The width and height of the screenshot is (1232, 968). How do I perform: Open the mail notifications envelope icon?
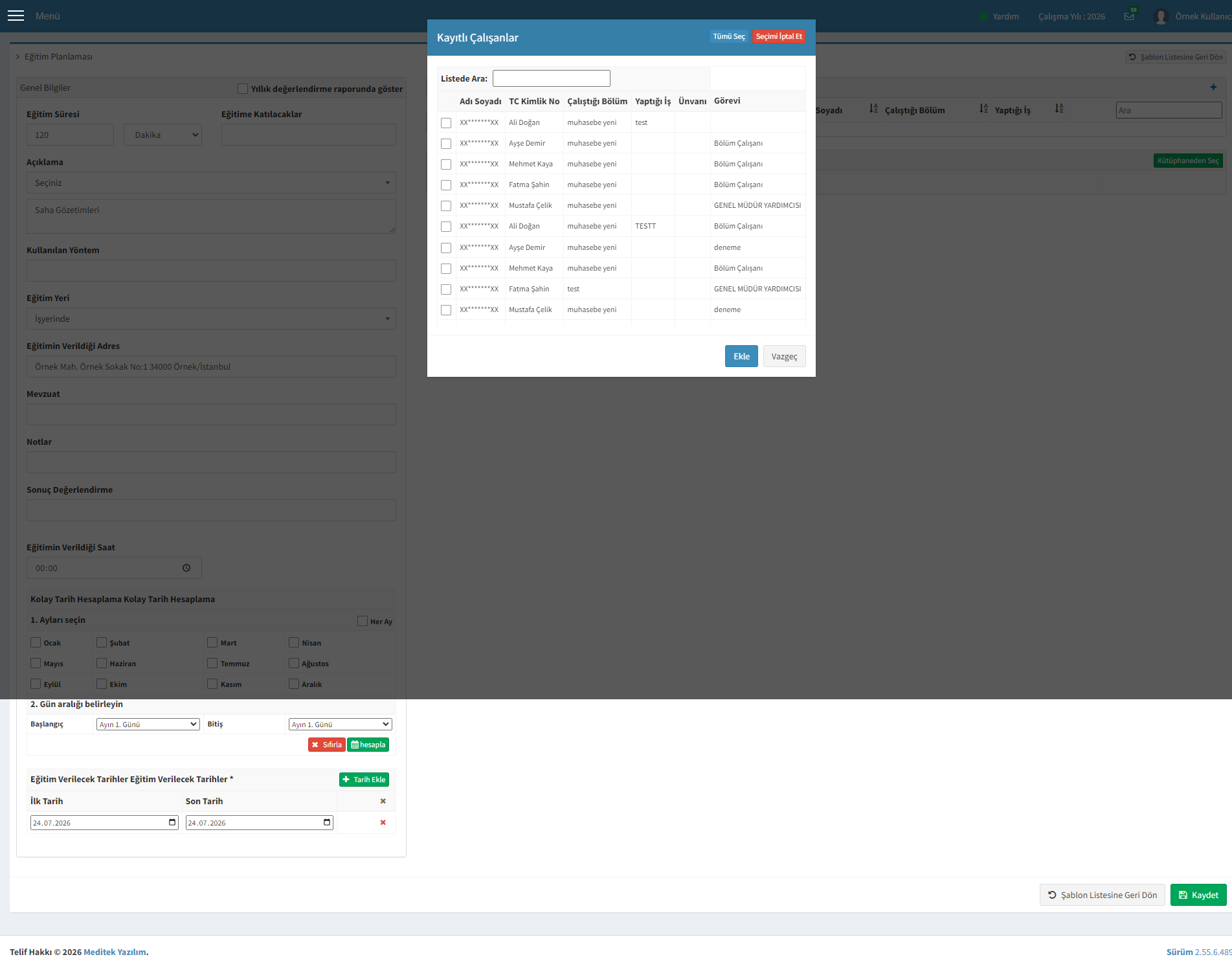click(x=1129, y=16)
